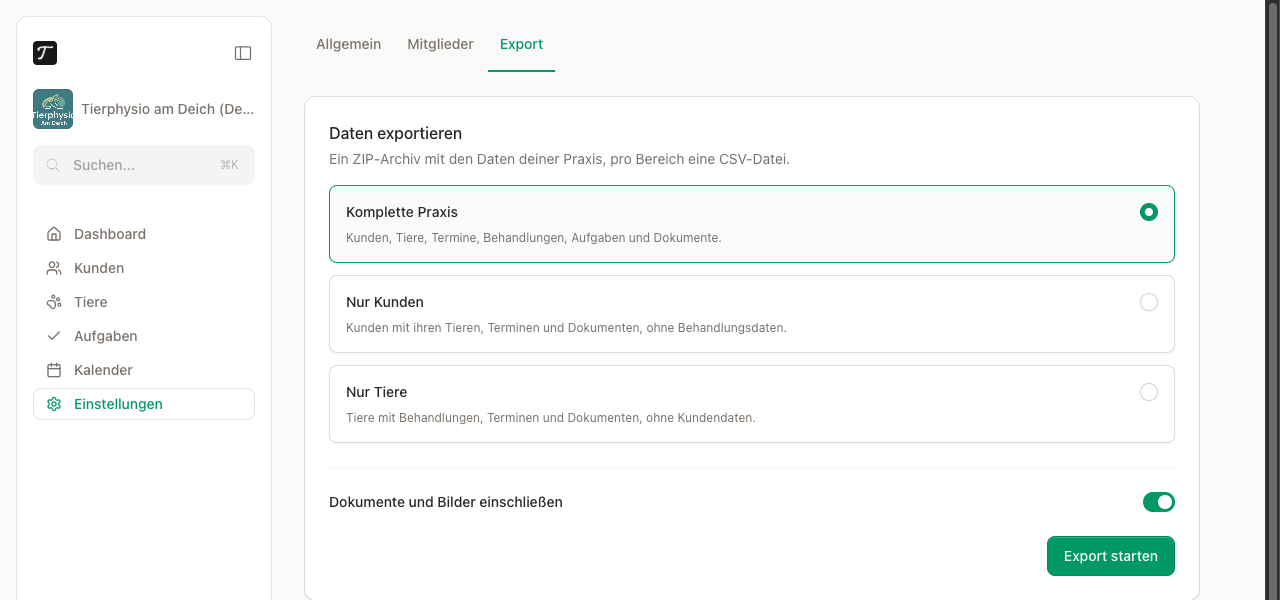The image size is (1280, 600).
Task: Start the export with Export starten
Action: (x=1111, y=556)
